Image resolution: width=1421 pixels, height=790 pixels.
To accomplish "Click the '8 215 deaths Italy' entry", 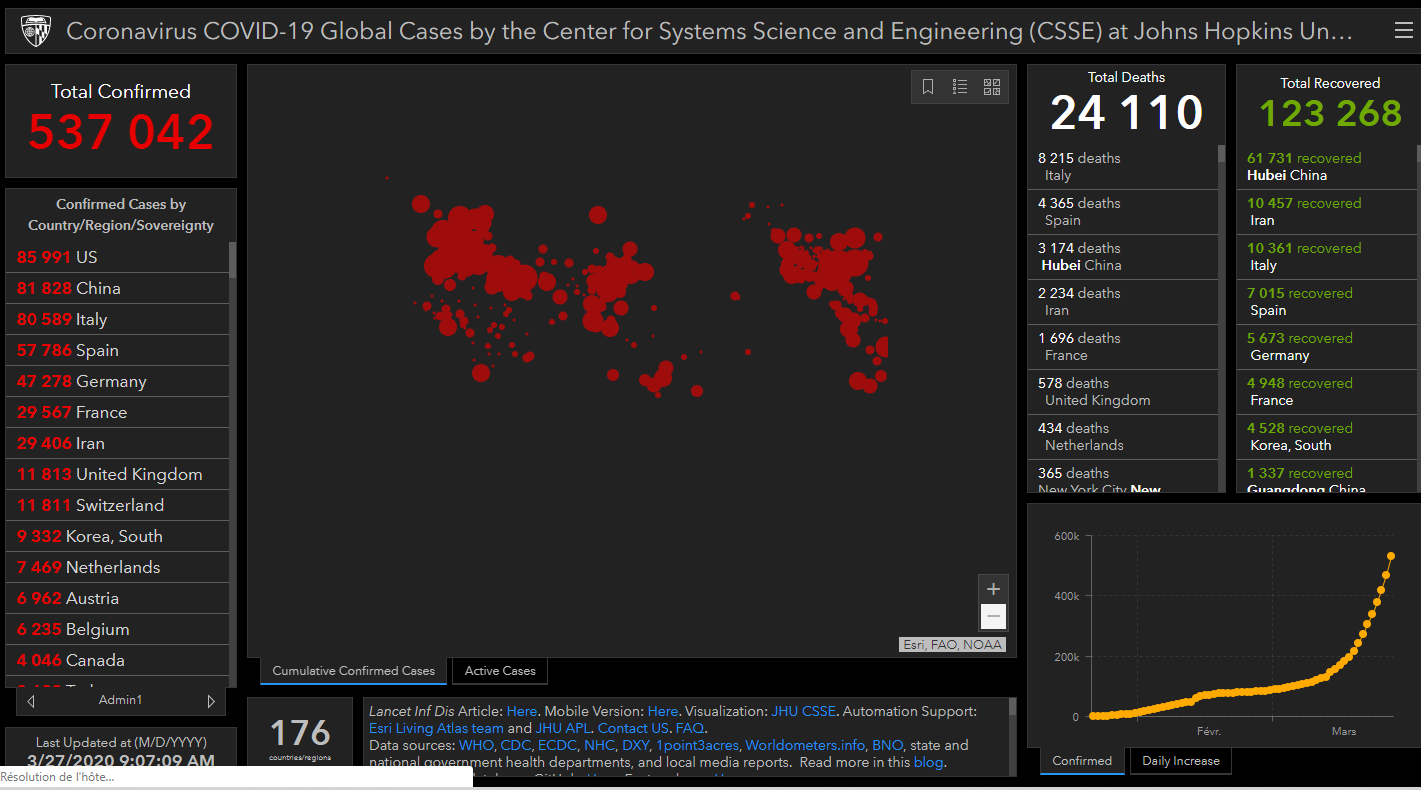I will point(1122,167).
